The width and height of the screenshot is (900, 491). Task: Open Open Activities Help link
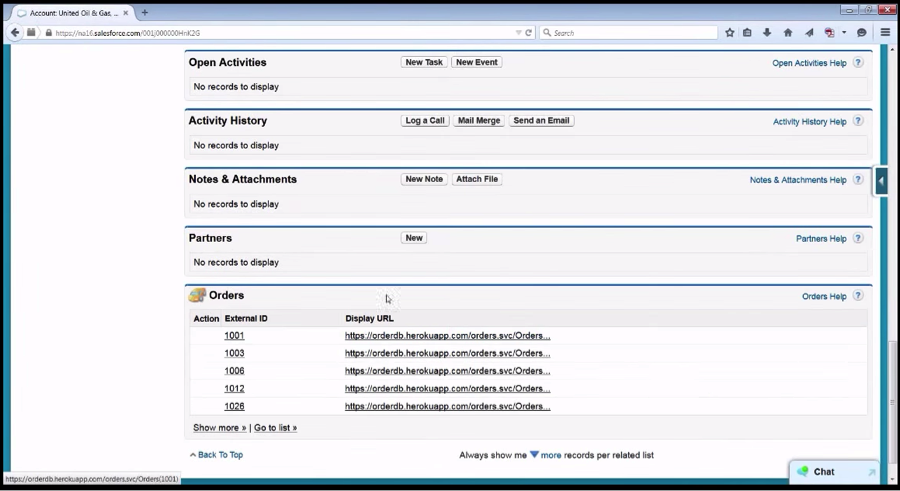809,63
